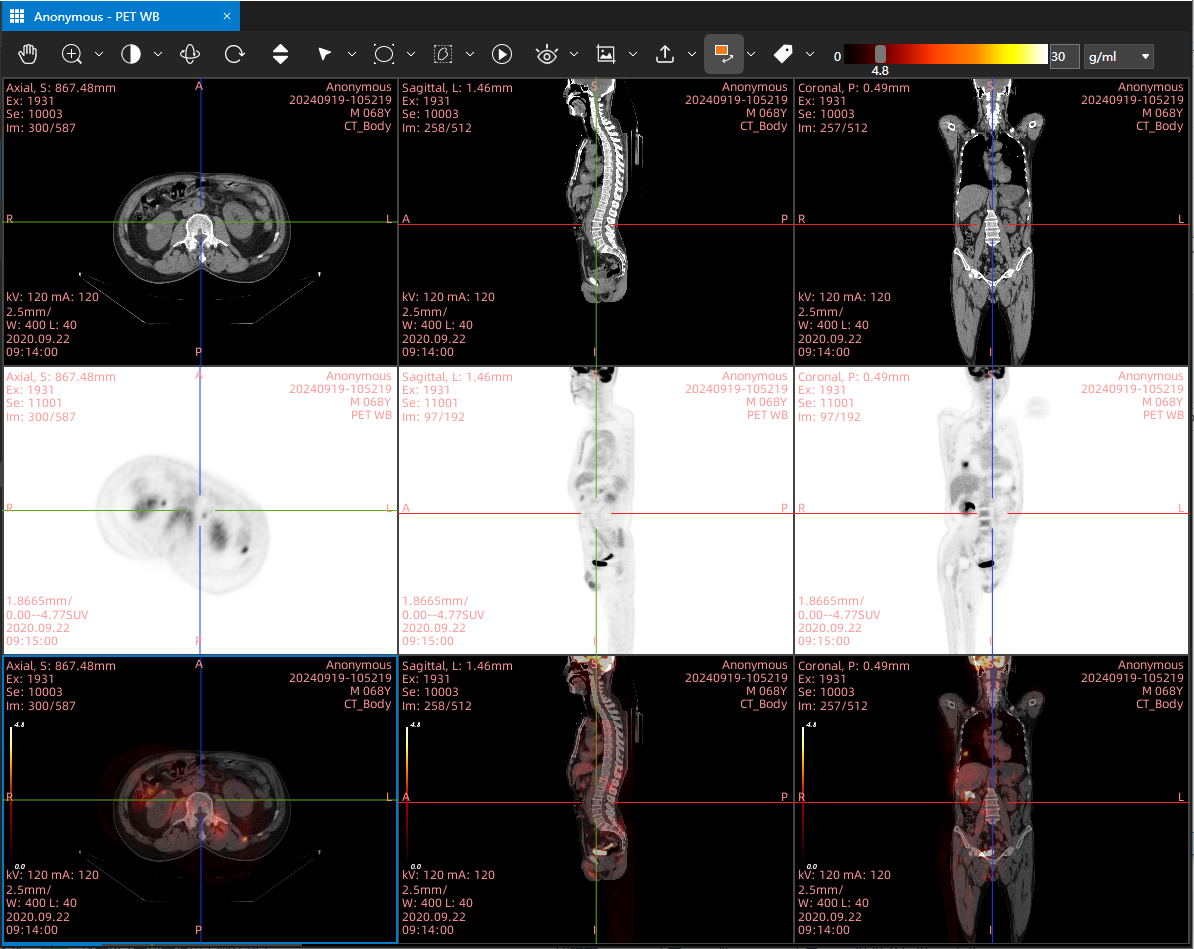The width and height of the screenshot is (1194, 949).
Task: Toggle the eye visibility icon
Action: pos(547,54)
